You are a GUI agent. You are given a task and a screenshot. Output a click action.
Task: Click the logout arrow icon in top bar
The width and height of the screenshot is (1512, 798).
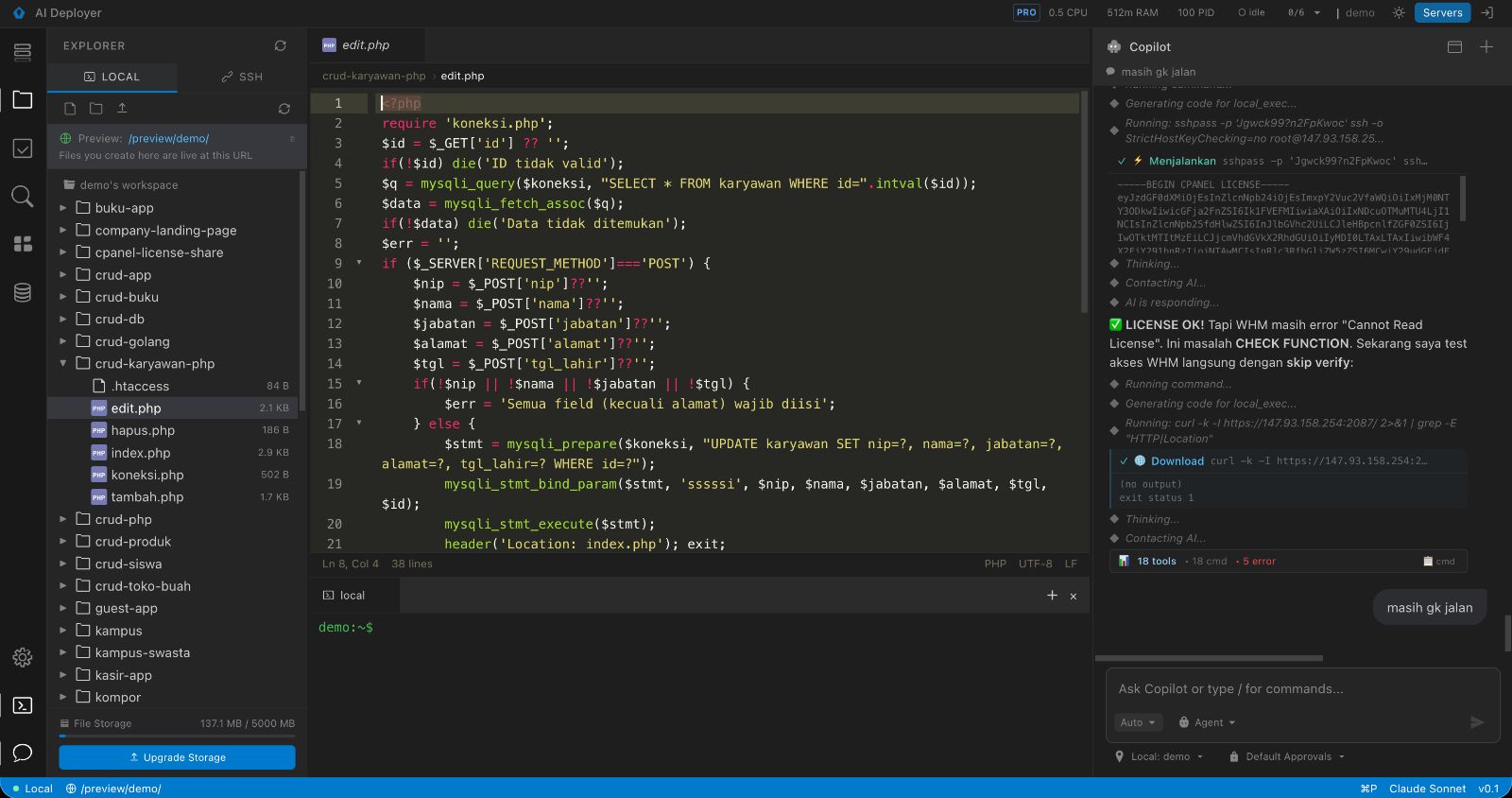[1486, 12]
